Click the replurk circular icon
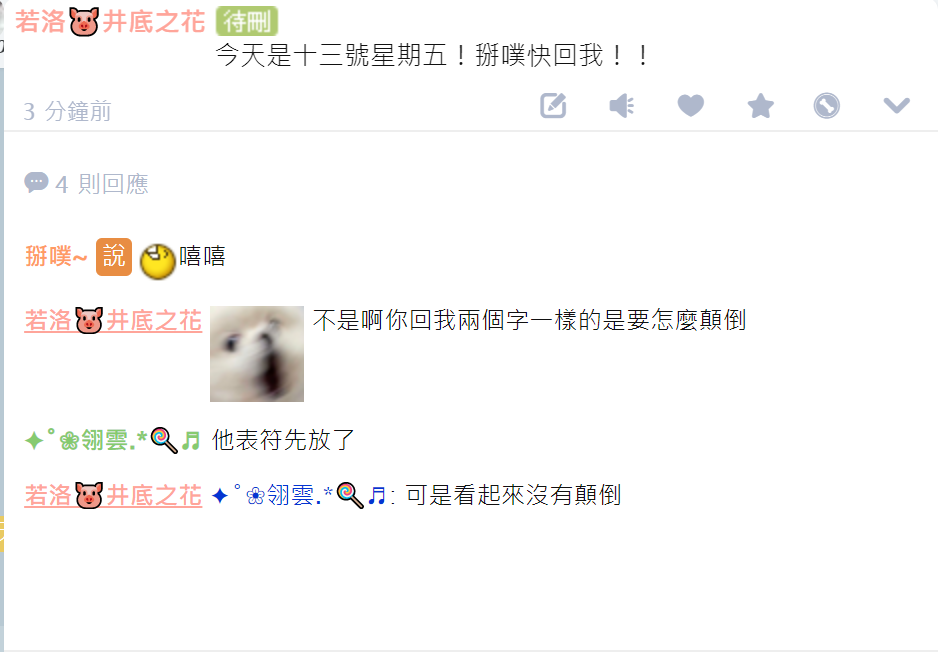Viewport: 938px width, 652px height. click(827, 106)
